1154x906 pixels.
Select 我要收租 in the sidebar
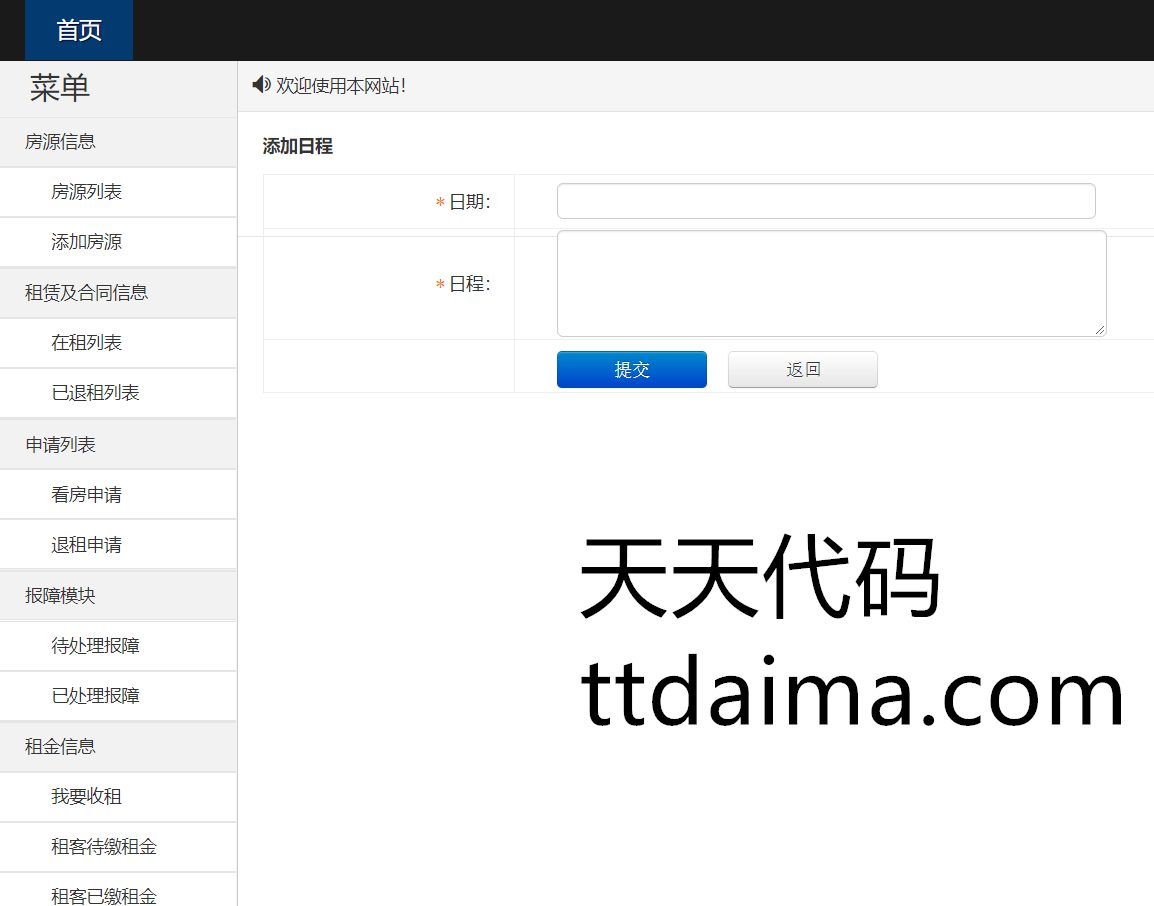coord(87,797)
